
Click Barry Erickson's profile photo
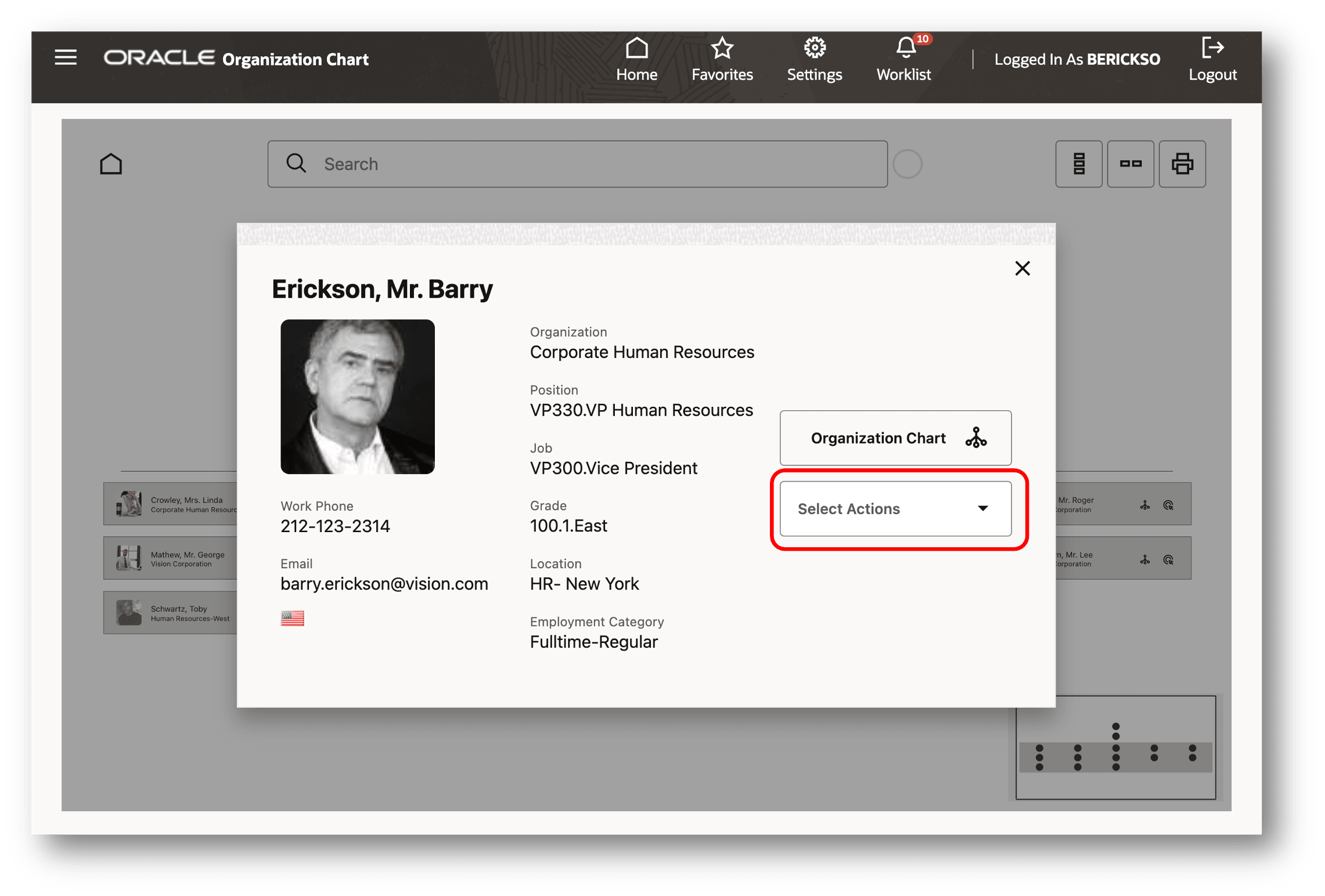point(358,396)
